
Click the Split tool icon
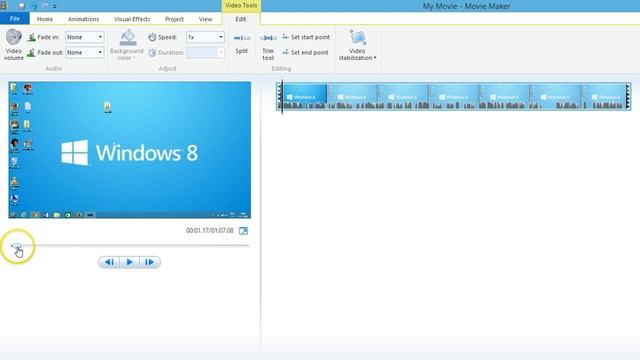[242, 38]
